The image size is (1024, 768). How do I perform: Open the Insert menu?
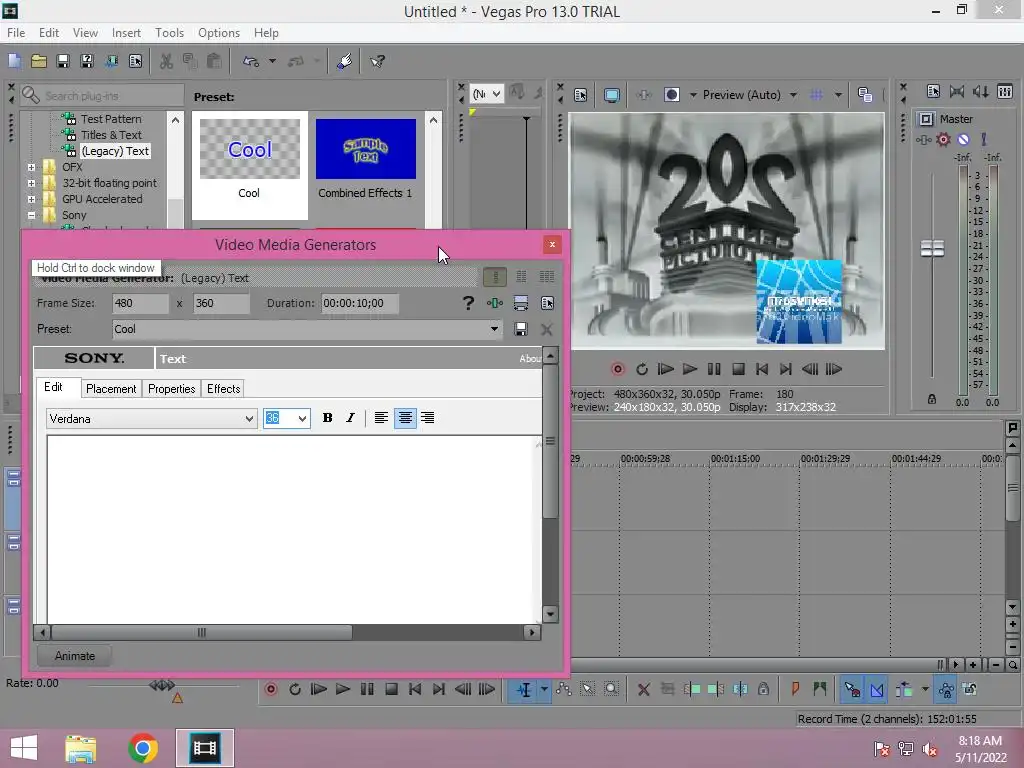coord(126,33)
